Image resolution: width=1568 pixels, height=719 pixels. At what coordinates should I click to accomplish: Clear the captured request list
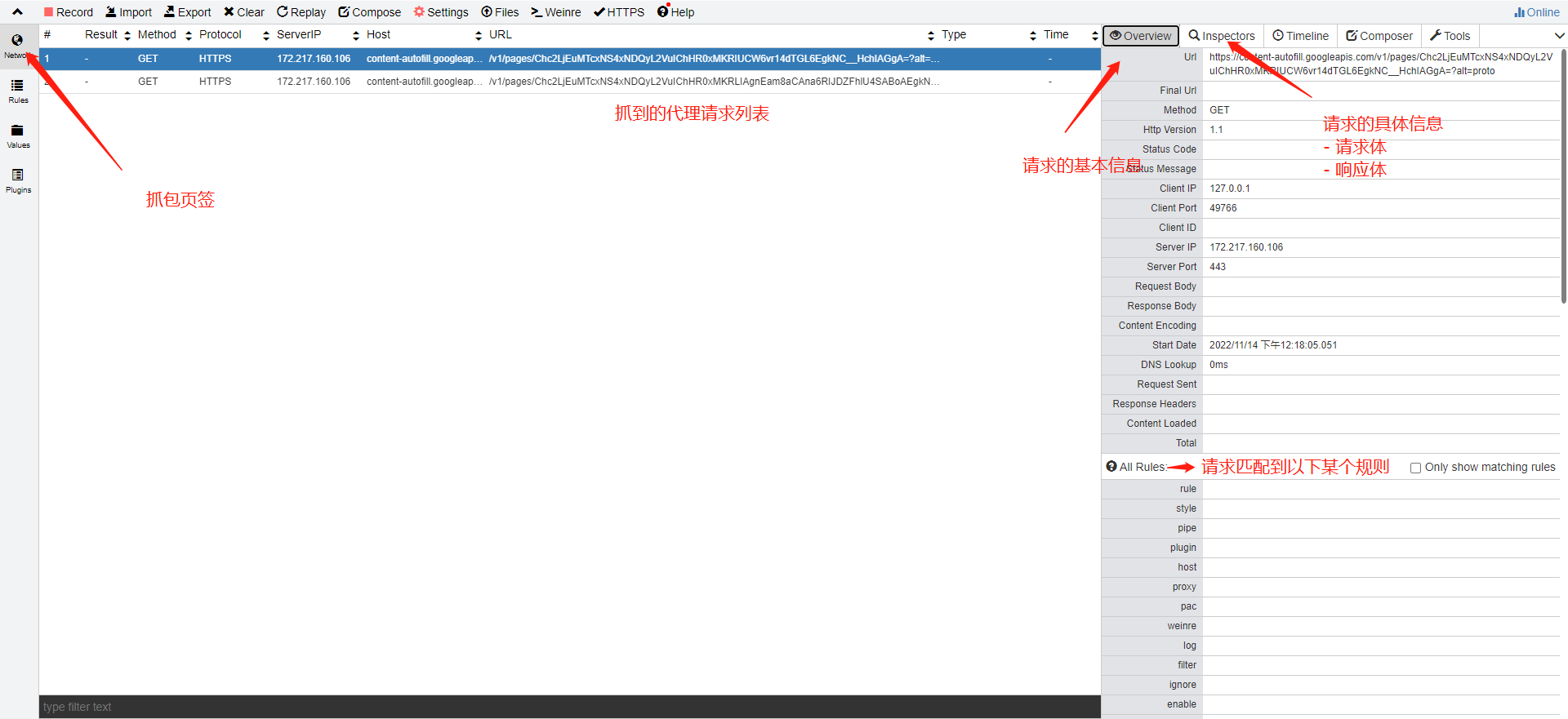click(x=244, y=12)
